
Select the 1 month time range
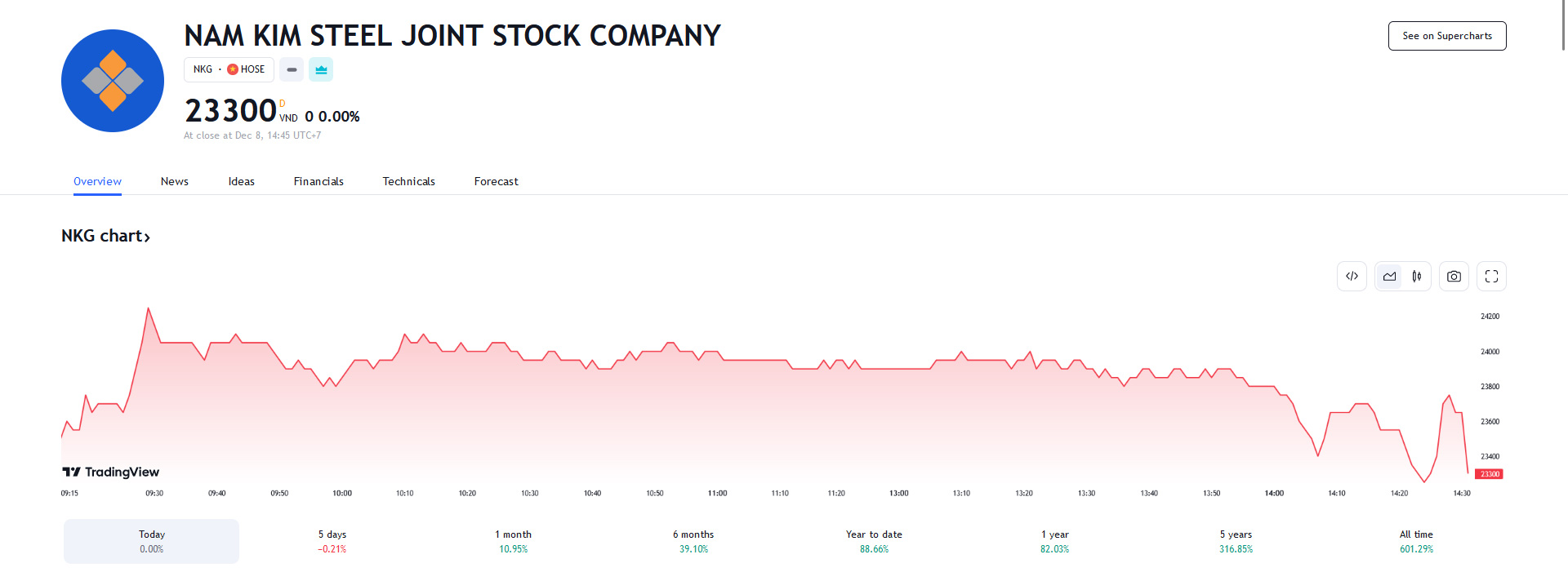(x=513, y=541)
